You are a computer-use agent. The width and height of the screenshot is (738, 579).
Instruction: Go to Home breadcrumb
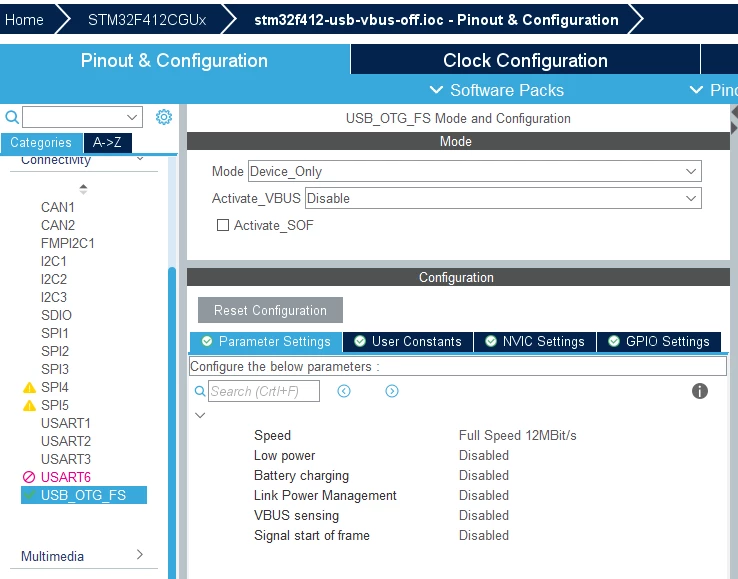24,20
